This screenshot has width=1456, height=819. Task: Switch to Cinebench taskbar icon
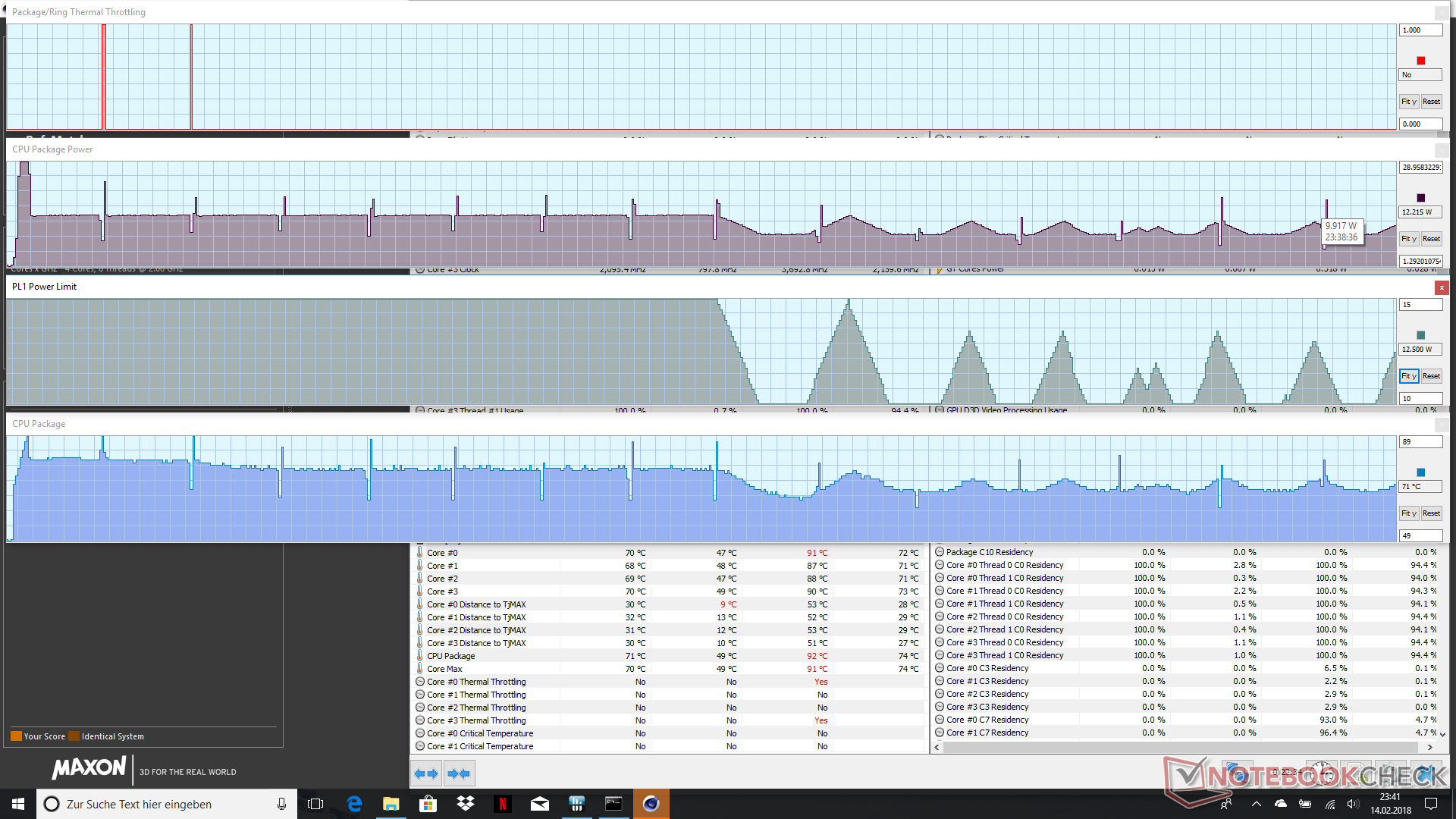[651, 804]
